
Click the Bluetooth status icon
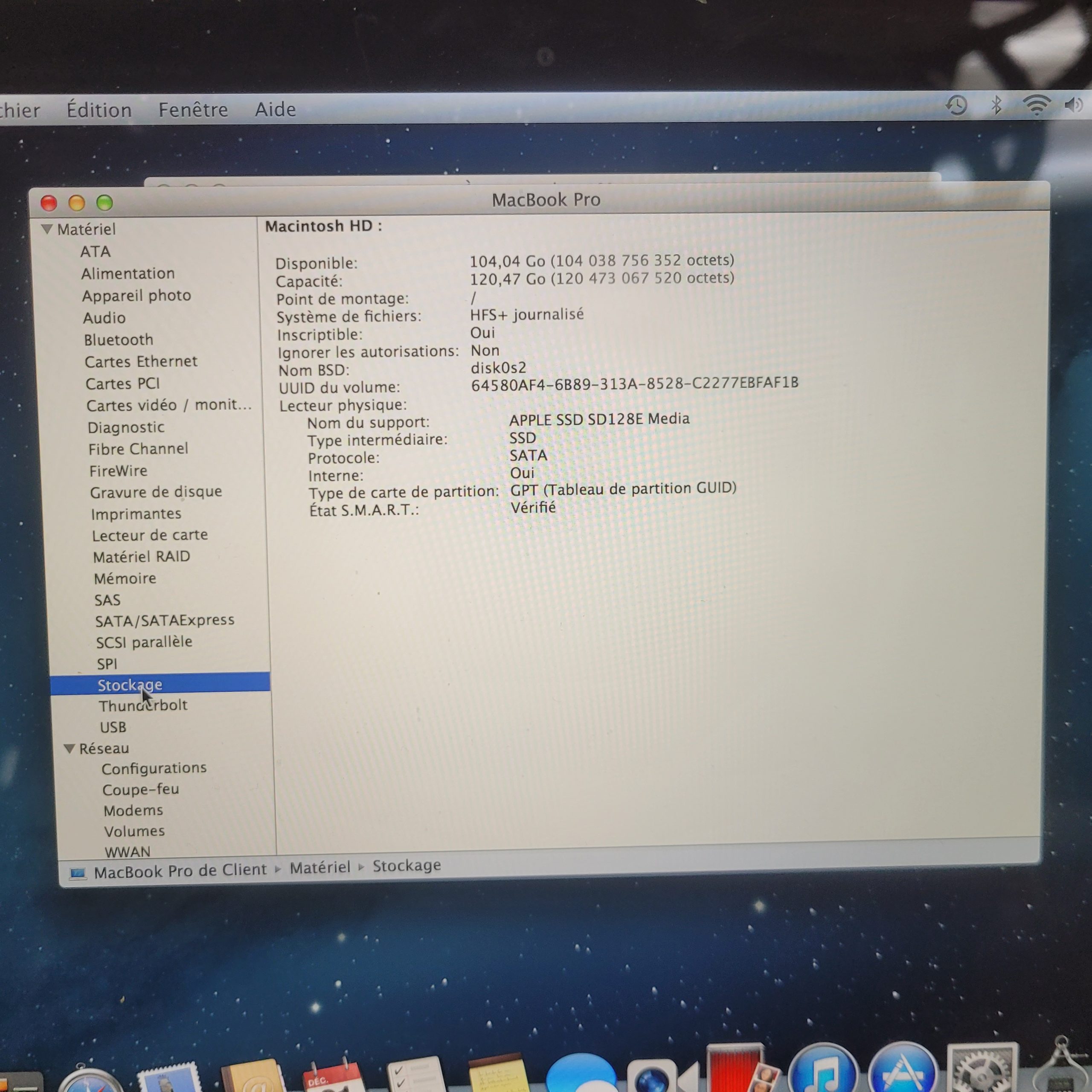point(996,105)
